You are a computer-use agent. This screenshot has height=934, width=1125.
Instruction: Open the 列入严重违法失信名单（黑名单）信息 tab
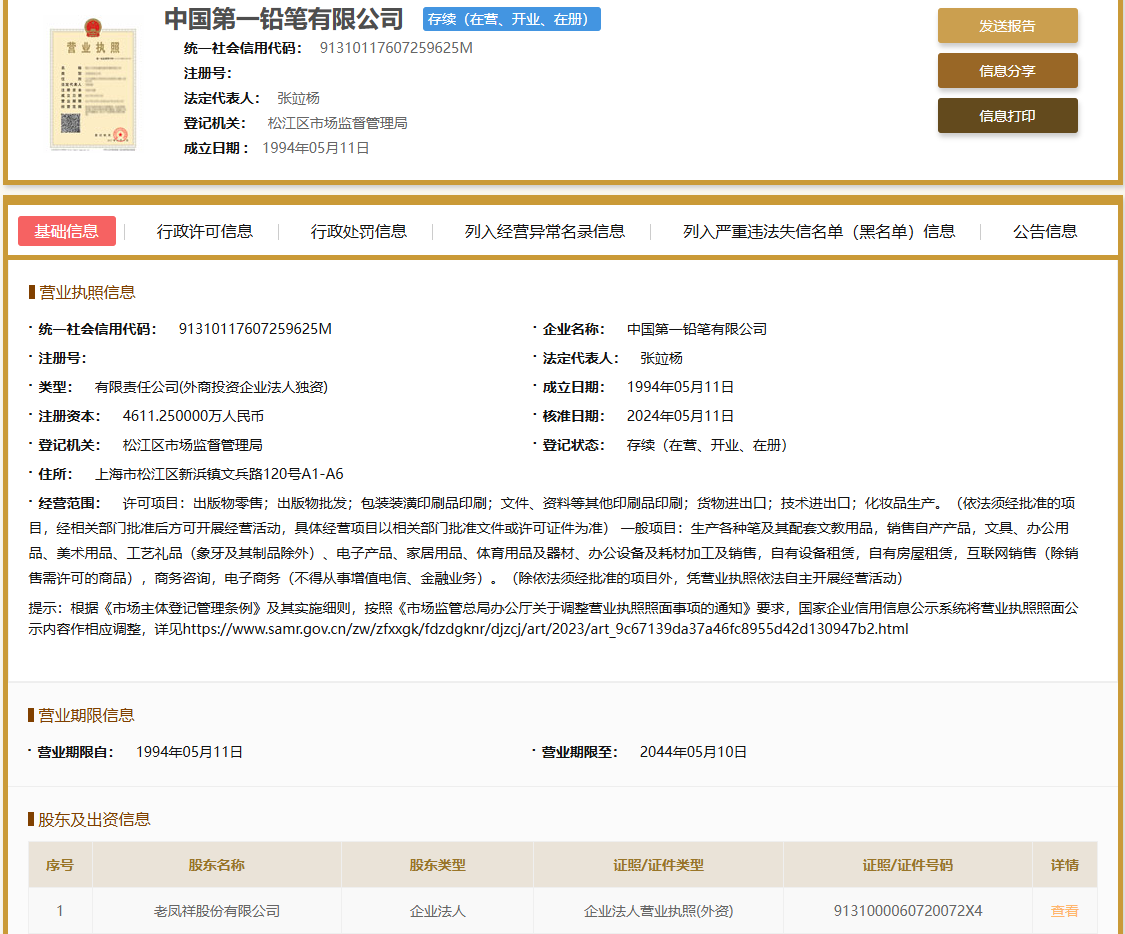819,231
